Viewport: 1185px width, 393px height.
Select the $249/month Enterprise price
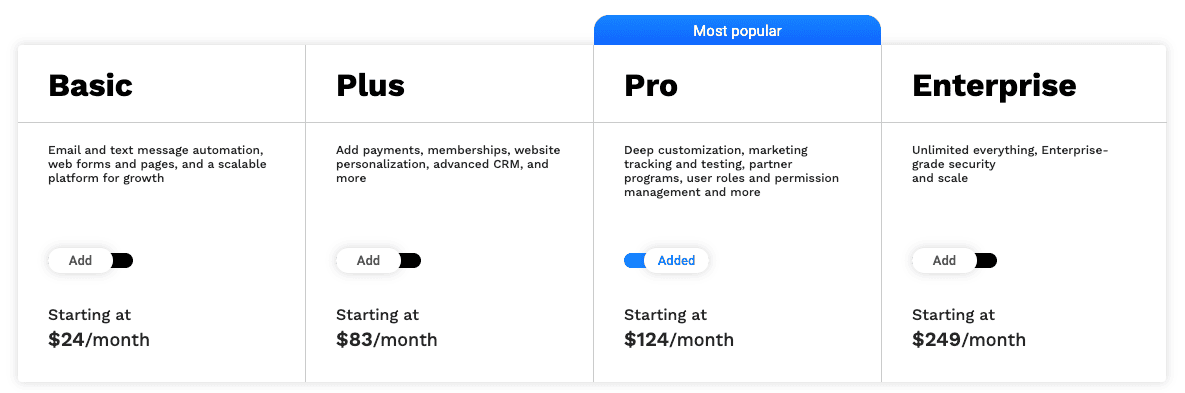pos(969,339)
